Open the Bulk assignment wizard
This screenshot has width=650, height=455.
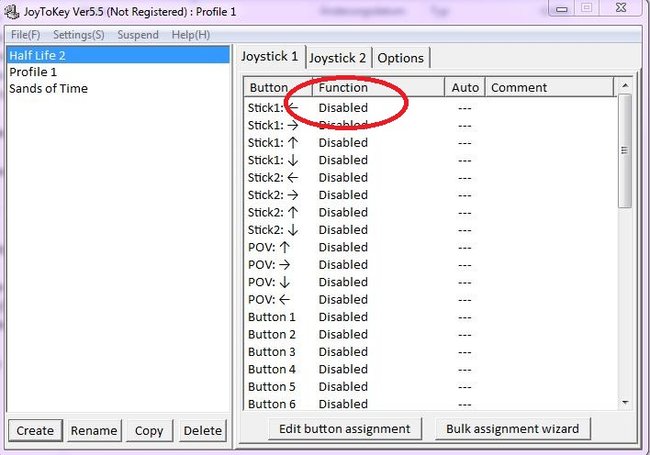[x=513, y=428]
